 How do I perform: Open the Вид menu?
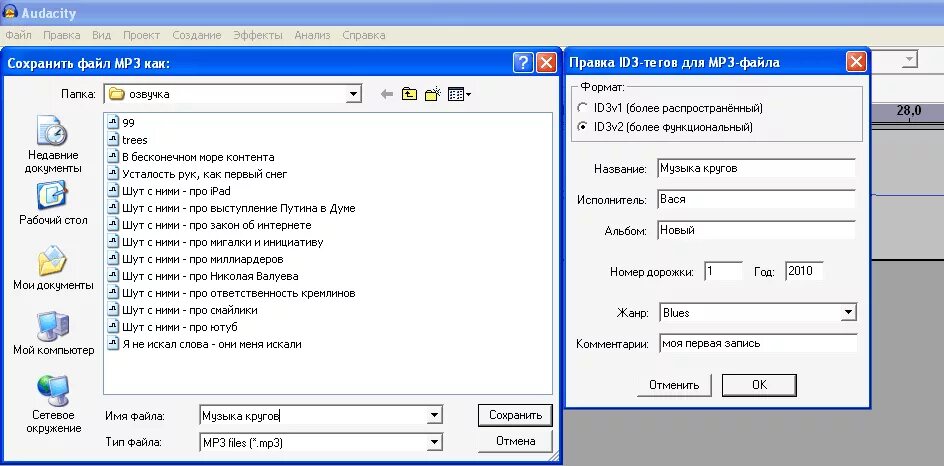tap(101, 35)
